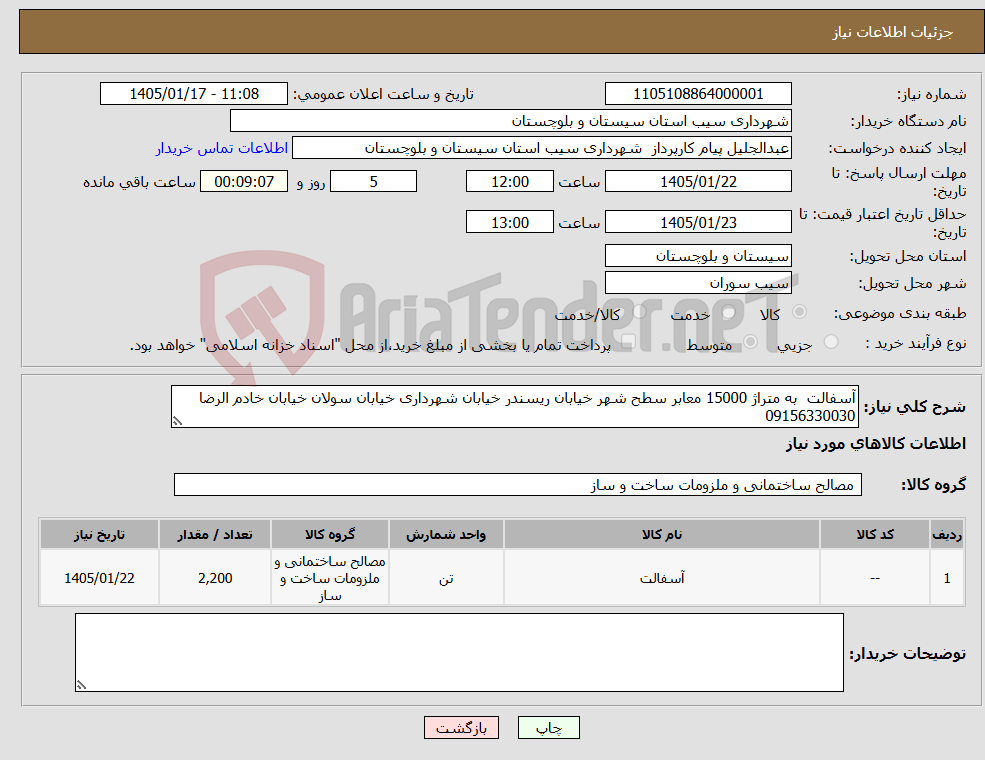The width and height of the screenshot is (985, 760).
Task: Select the خدمت radio button
Action: click(x=727, y=312)
